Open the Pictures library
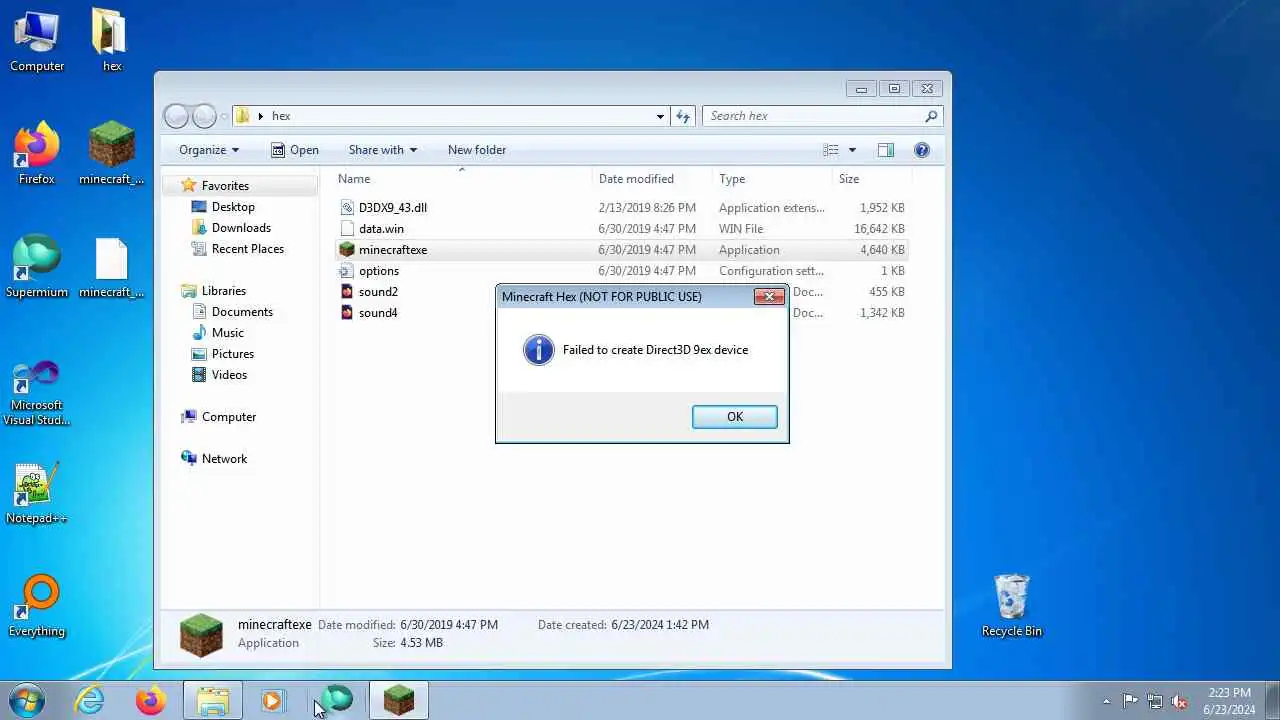 [232, 354]
